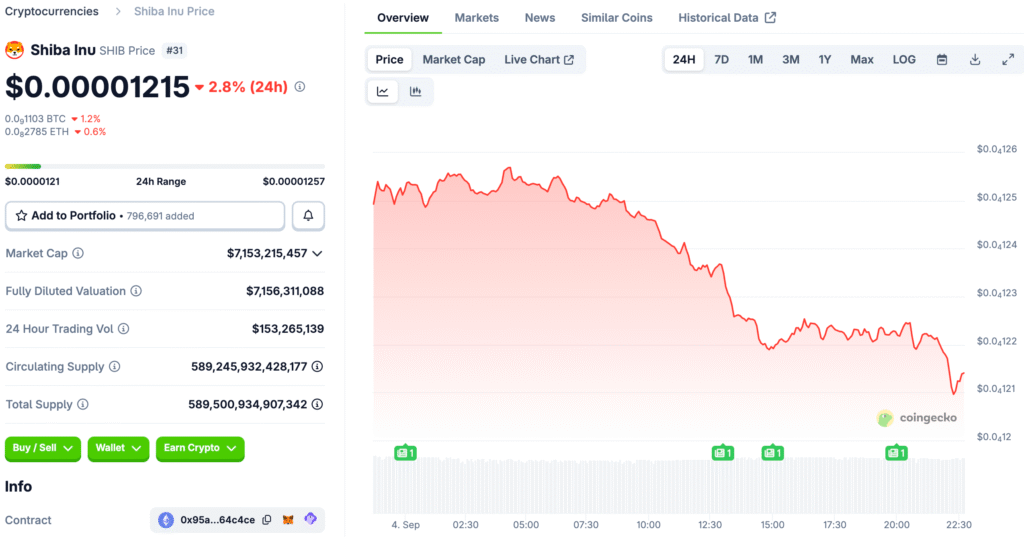Open Earn Crypto dropdown
This screenshot has height=537, width=1024.
[x=200, y=448]
